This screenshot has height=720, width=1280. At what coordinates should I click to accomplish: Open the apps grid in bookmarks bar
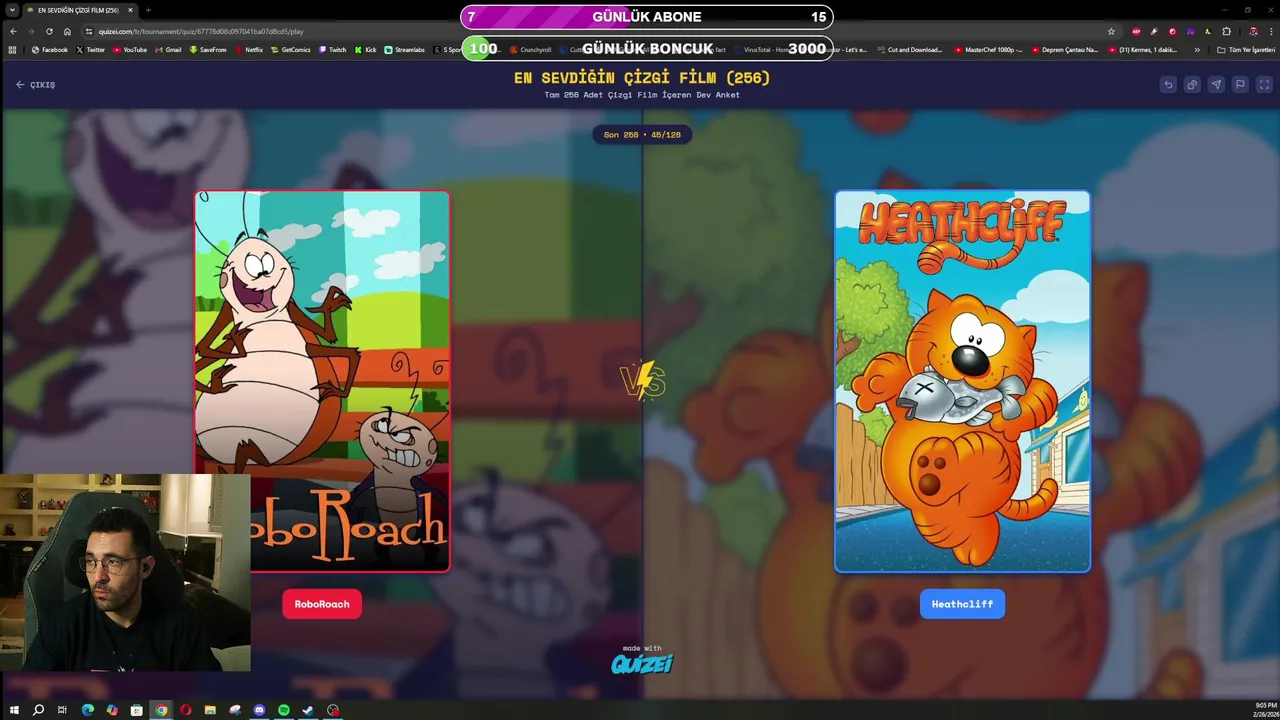pyautogui.click(x=12, y=49)
